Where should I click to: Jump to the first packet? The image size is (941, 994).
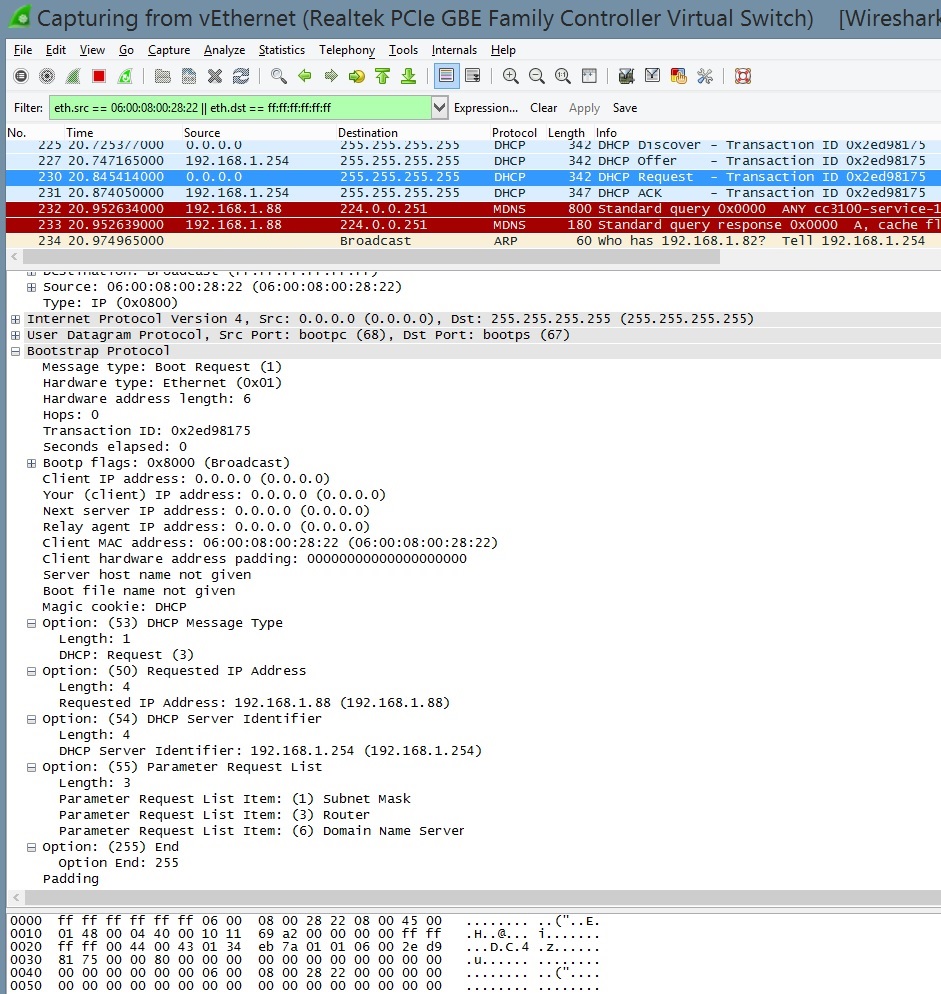coord(382,77)
